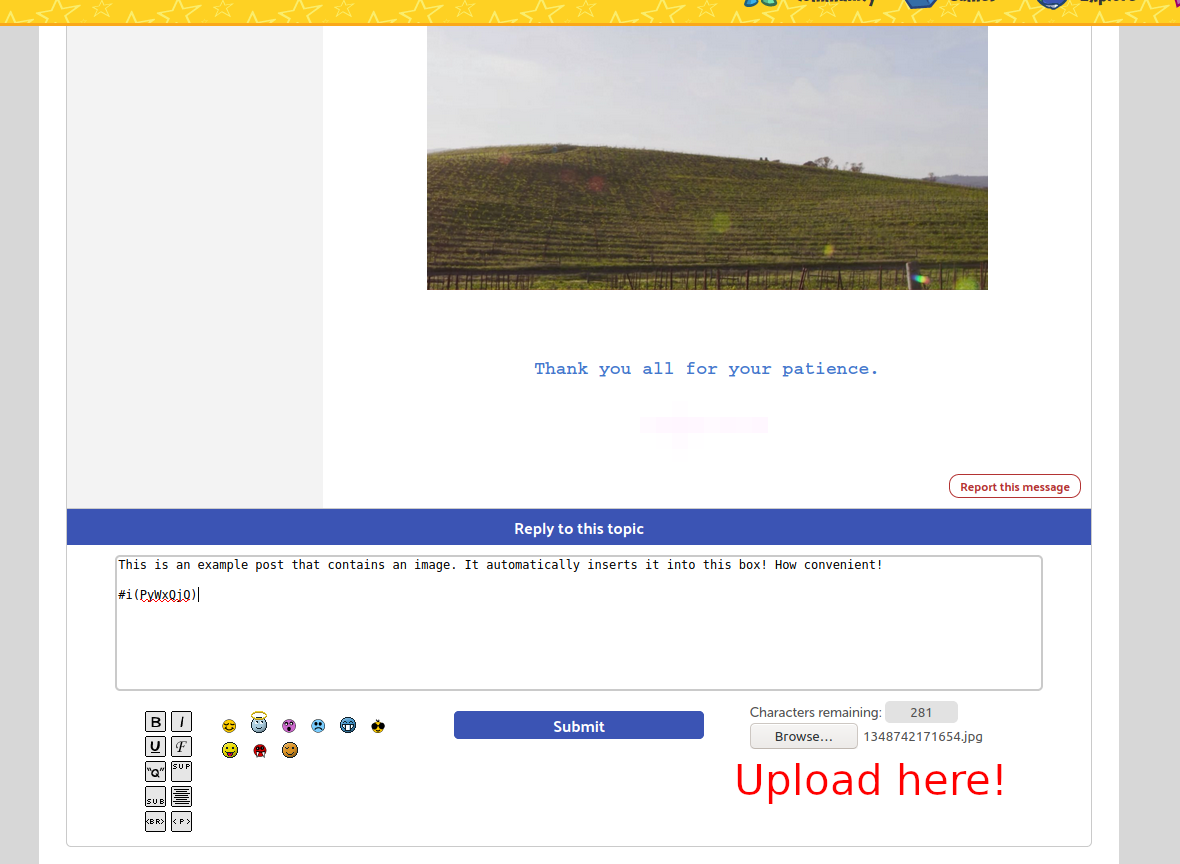The width and height of the screenshot is (1180, 864).
Task: Click Report this message button
Action: pos(1014,487)
